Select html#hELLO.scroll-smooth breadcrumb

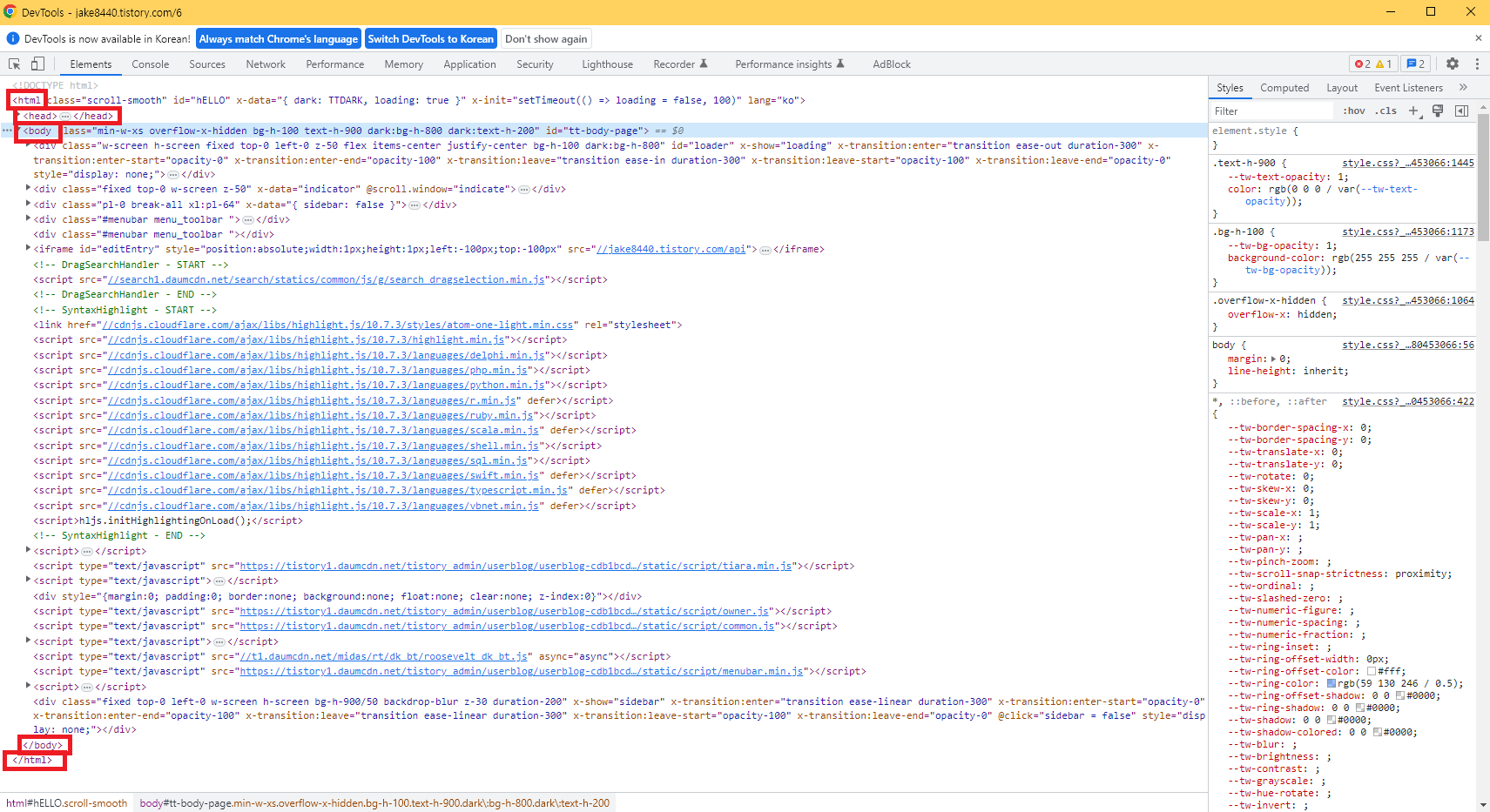tap(66, 803)
